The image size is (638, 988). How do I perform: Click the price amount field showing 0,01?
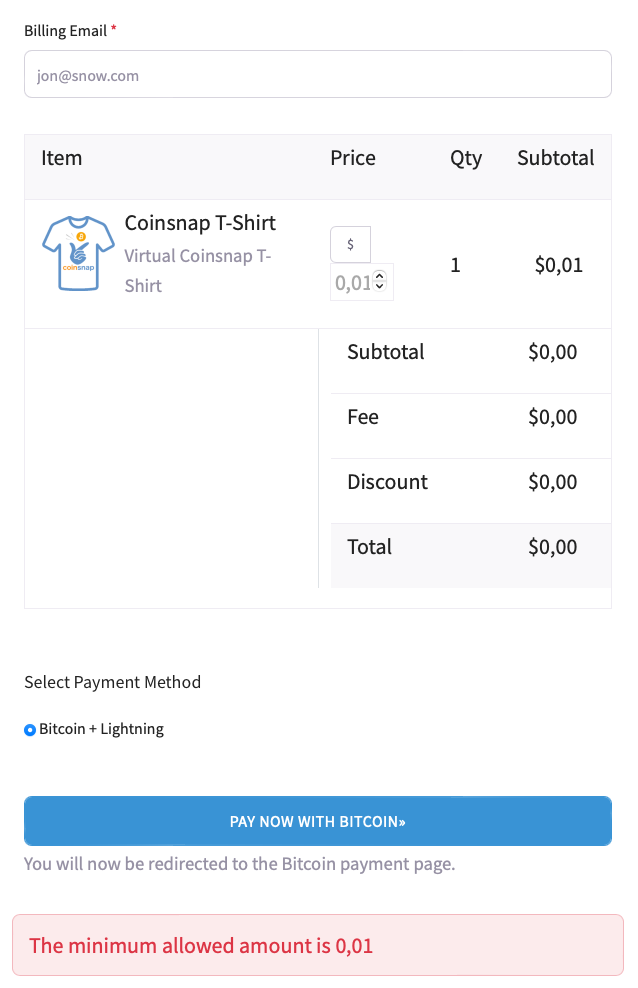tap(353, 283)
